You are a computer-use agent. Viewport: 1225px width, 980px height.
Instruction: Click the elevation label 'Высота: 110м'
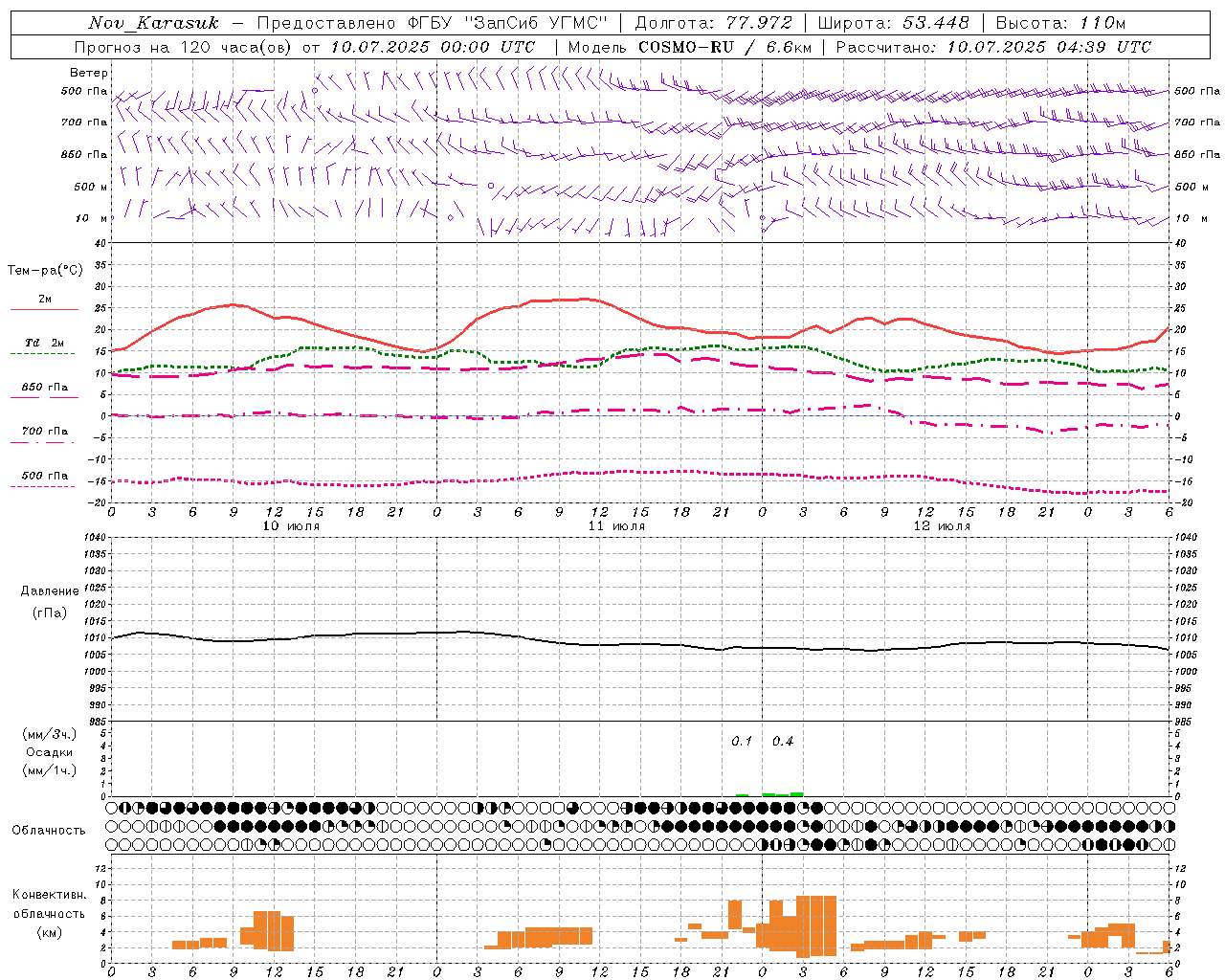[1060, 23]
